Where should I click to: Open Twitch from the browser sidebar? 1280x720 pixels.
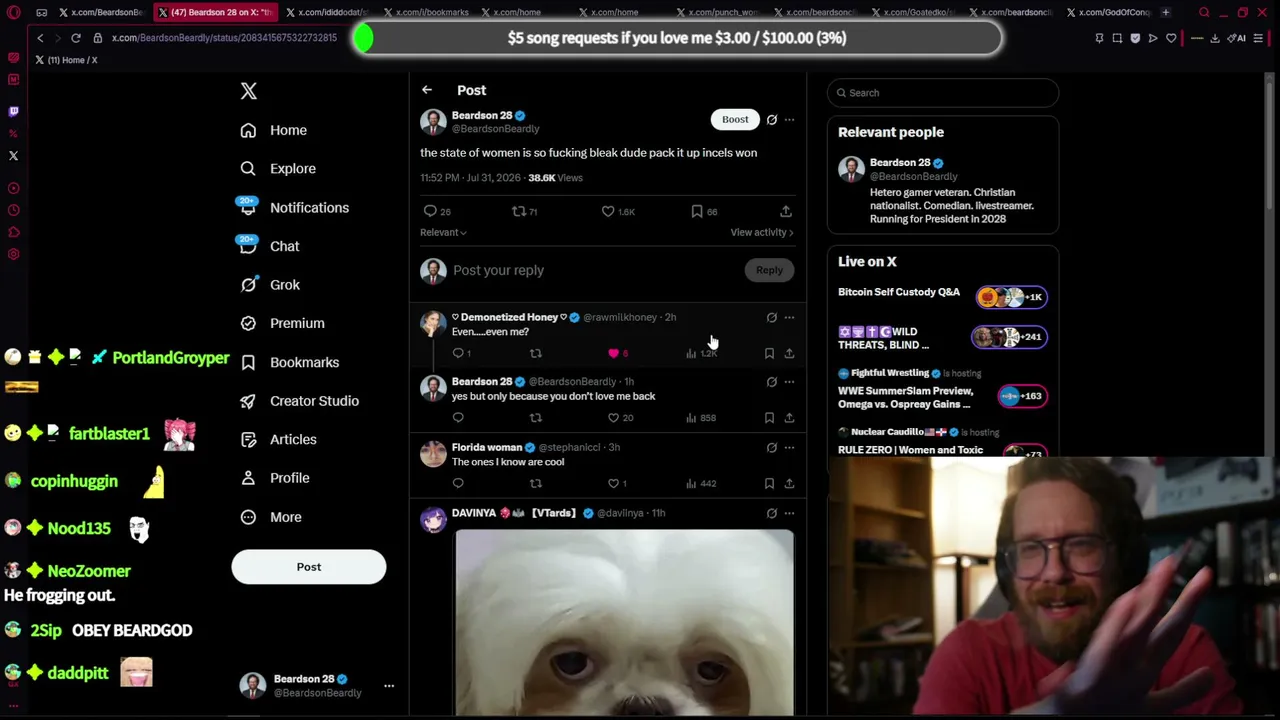coord(13,111)
